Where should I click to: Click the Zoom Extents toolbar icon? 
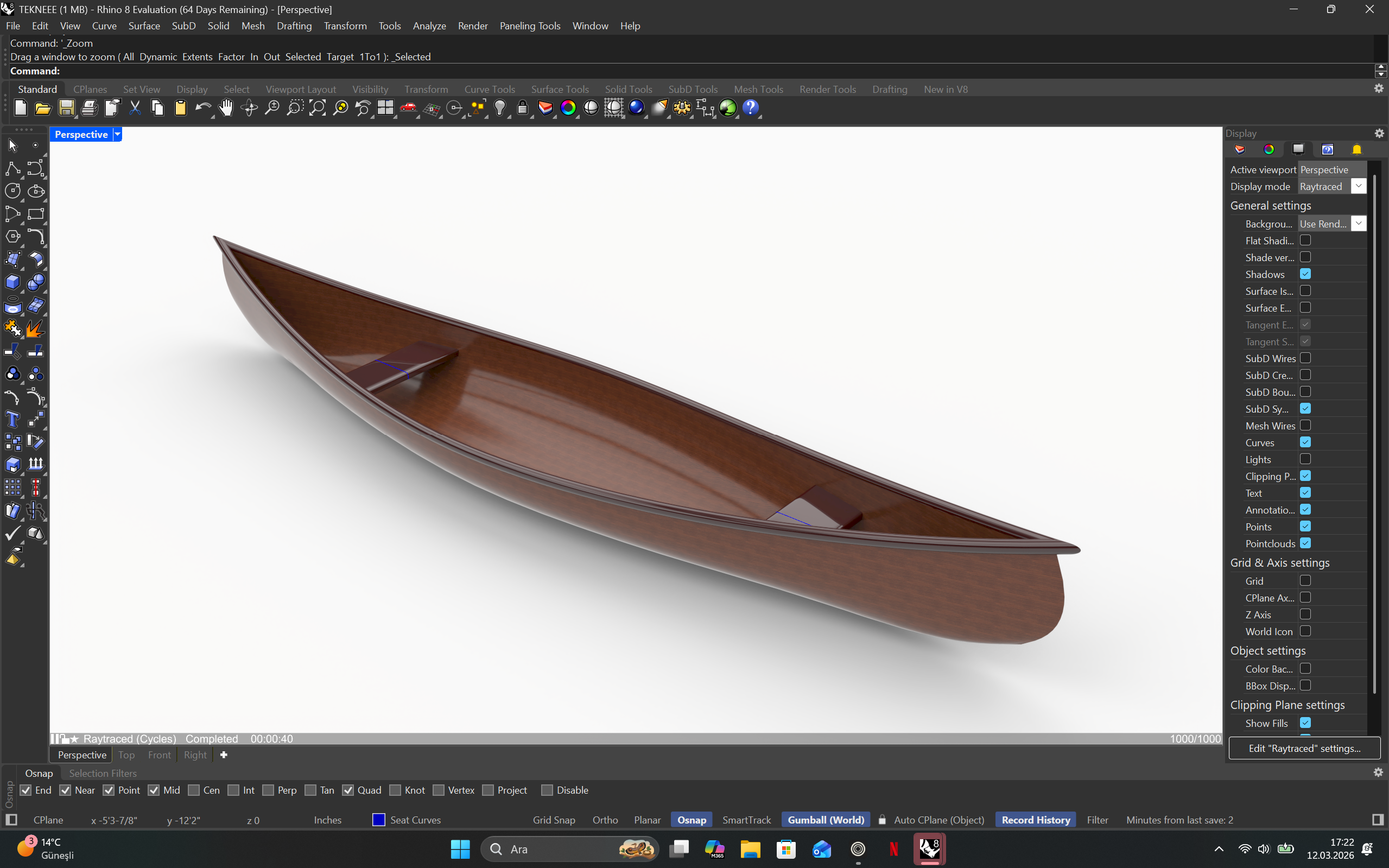[x=318, y=108]
